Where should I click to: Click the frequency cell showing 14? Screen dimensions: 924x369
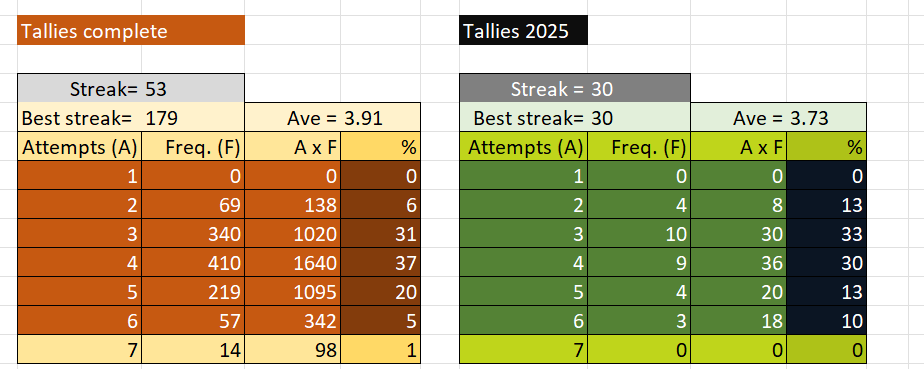coord(193,350)
